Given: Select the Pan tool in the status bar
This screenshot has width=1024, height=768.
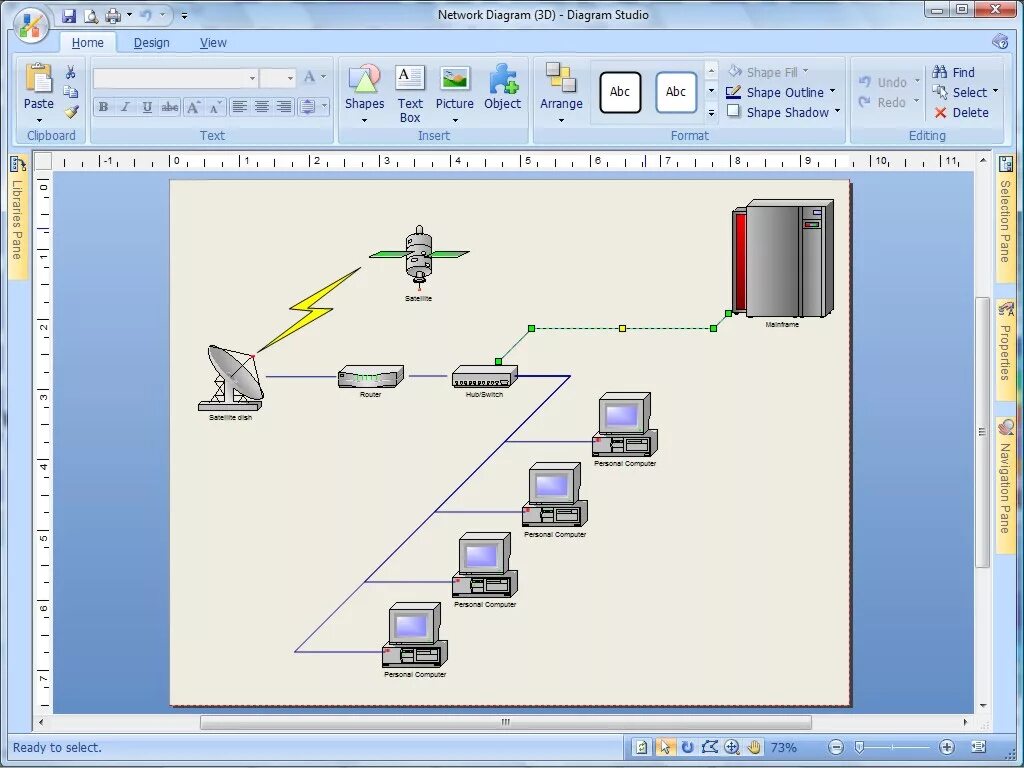Looking at the screenshot, I should [753, 747].
